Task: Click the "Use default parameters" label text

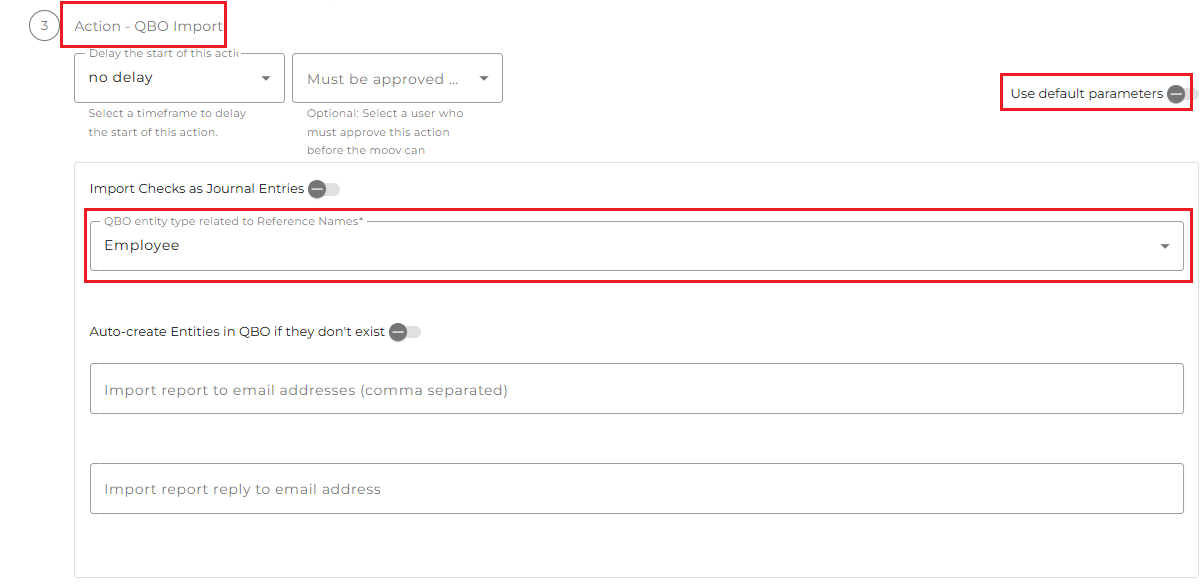Action: (x=1086, y=94)
